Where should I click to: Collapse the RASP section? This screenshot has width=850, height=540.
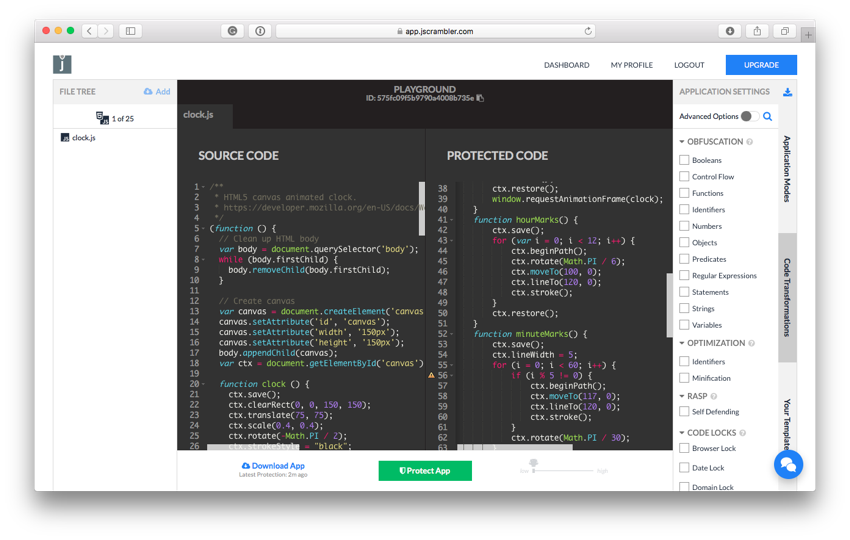[x=682, y=396]
